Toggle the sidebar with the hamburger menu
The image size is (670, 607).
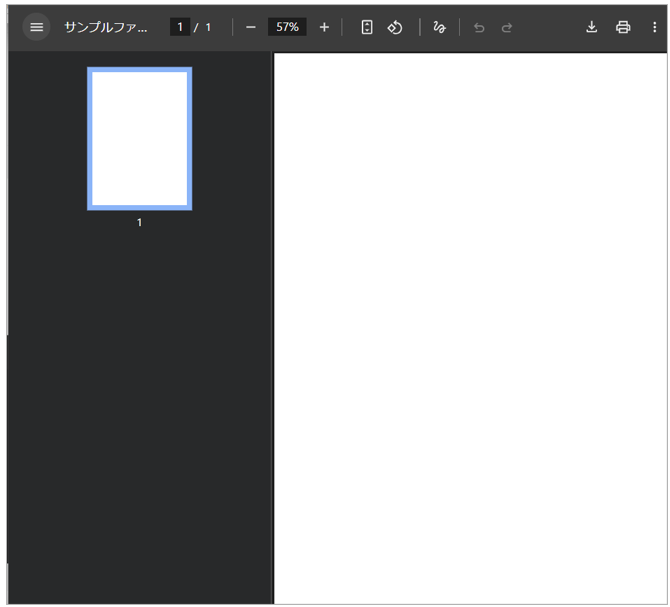pyautogui.click(x=37, y=27)
